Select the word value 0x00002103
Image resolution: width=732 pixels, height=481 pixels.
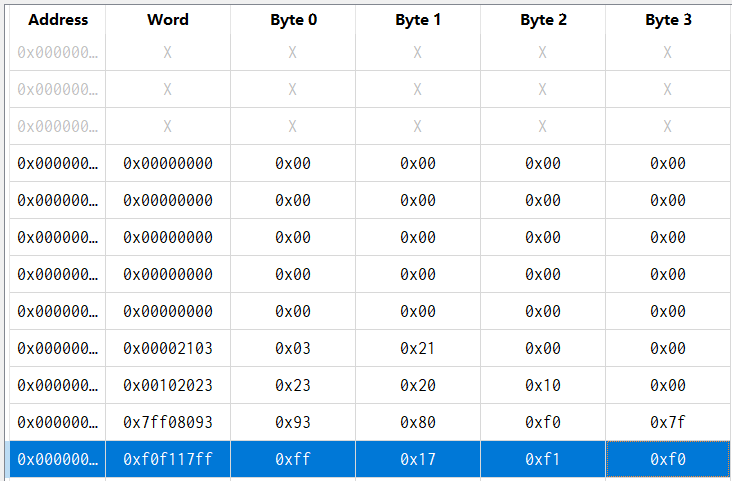(168, 348)
